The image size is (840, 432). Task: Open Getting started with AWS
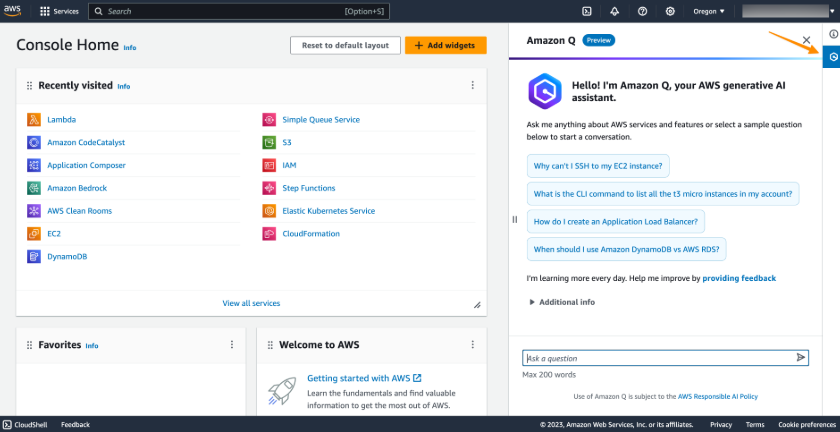point(364,378)
